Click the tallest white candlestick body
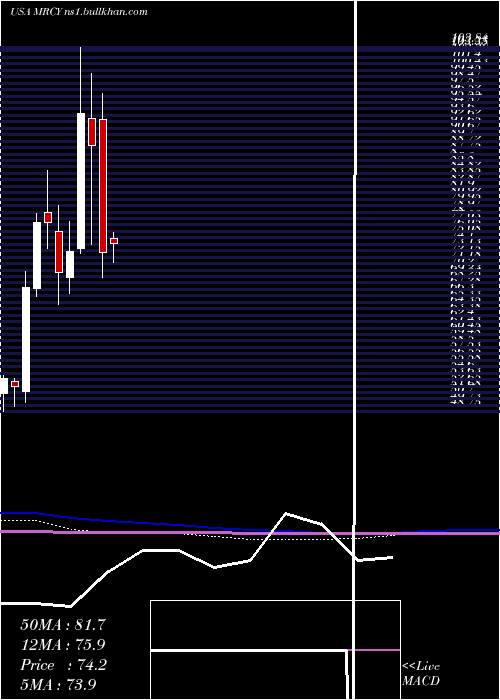 (x=81, y=181)
